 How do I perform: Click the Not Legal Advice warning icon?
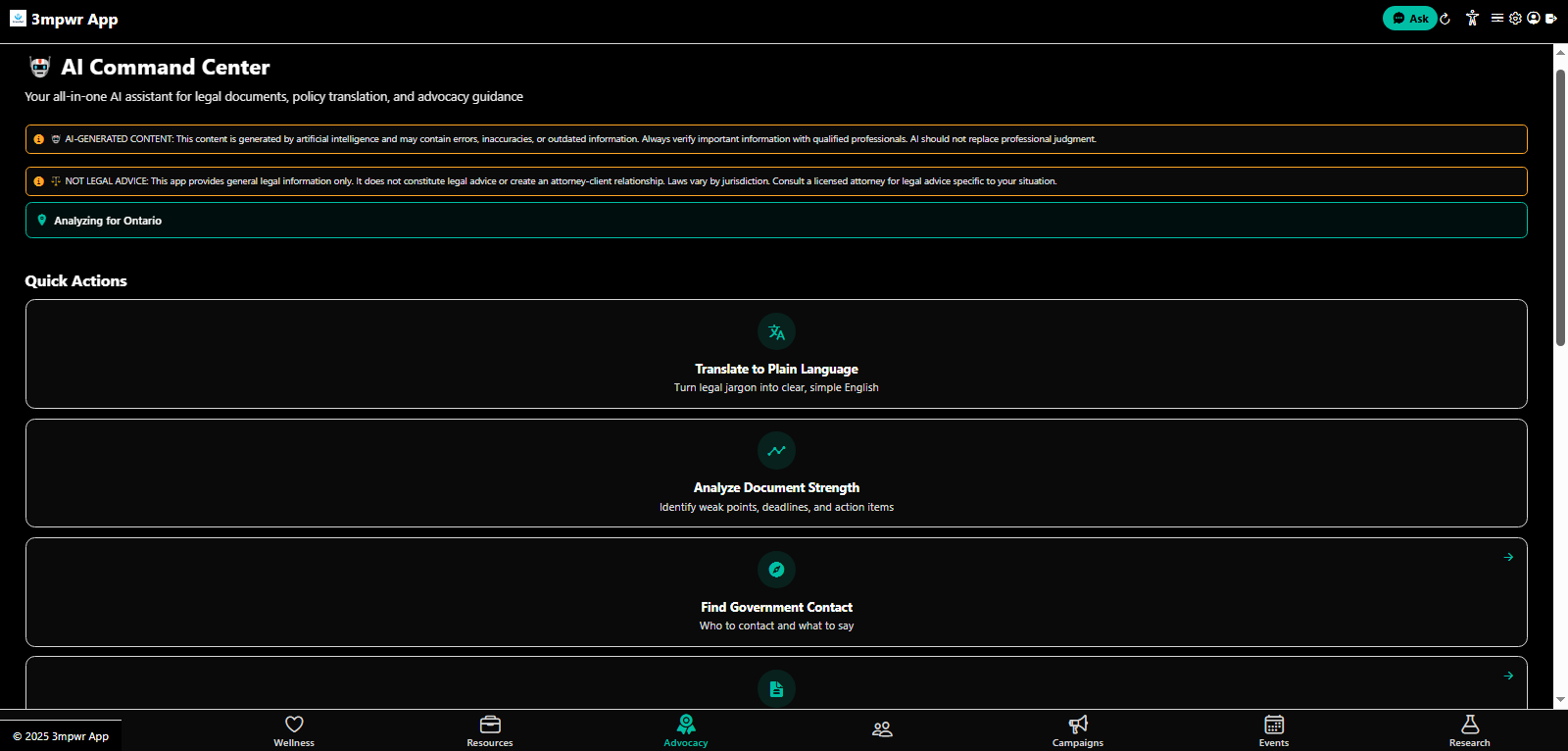pos(39,181)
